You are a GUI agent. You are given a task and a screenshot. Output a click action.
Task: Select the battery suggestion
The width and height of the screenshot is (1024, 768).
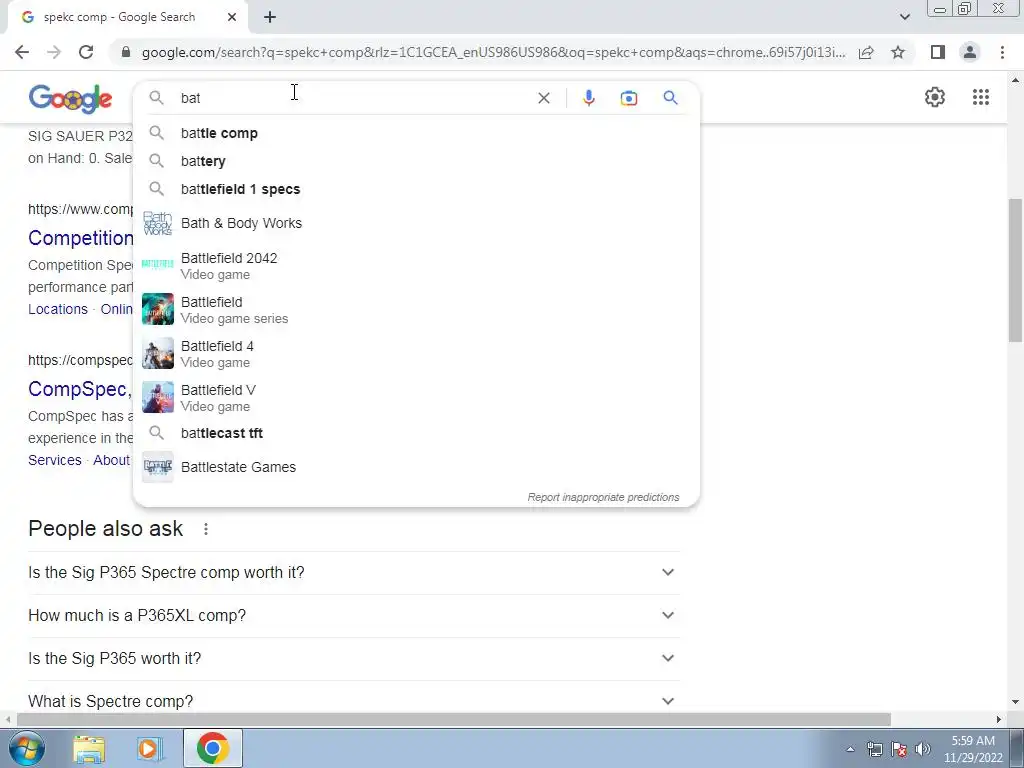(x=416, y=161)
